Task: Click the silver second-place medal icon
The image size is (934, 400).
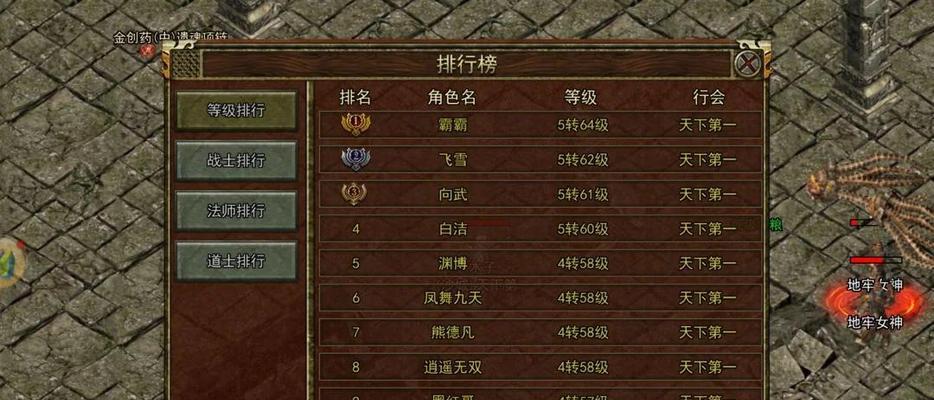Action: tap(354, 159)
